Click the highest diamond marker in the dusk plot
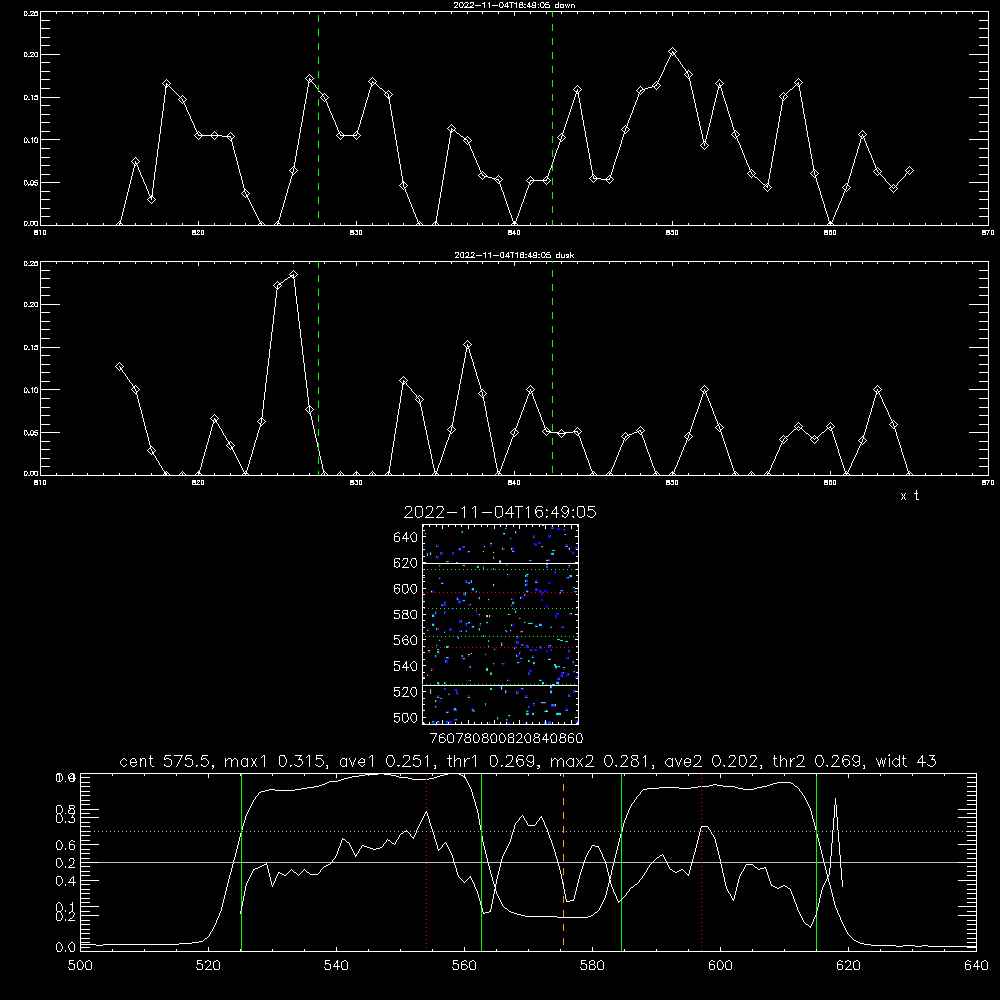Viewport: 1000px width, 1000px height. [x=293, y=275]
